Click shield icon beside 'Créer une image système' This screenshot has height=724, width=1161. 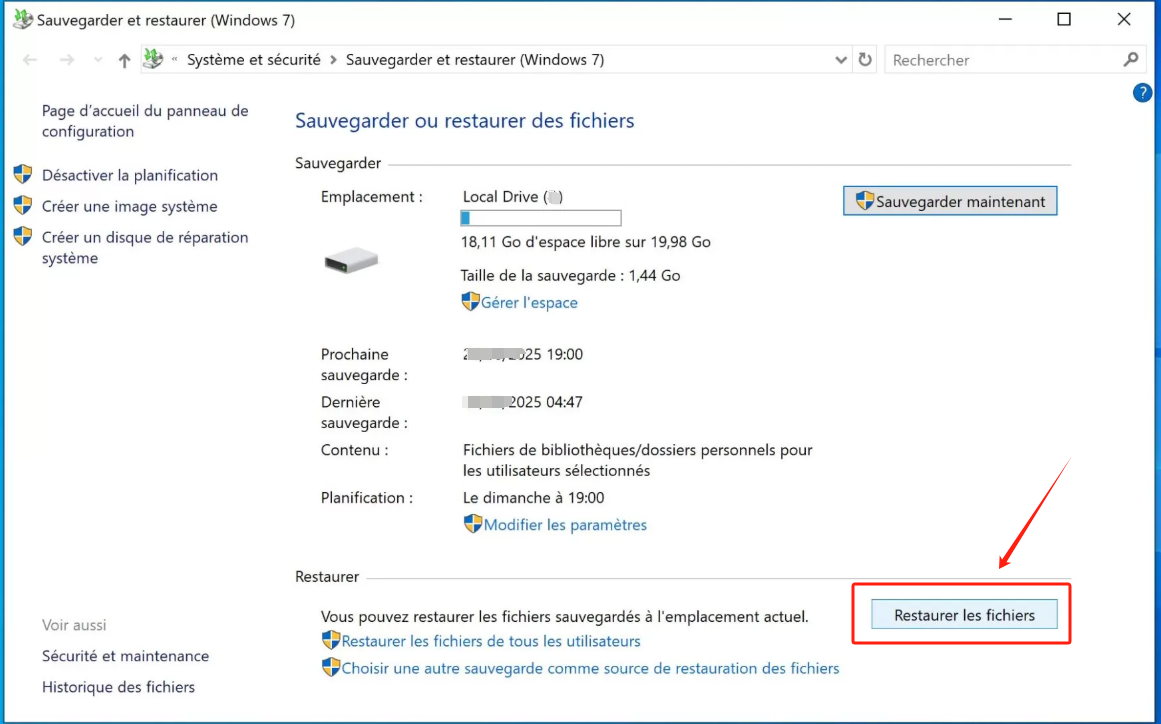click(23, 205)
